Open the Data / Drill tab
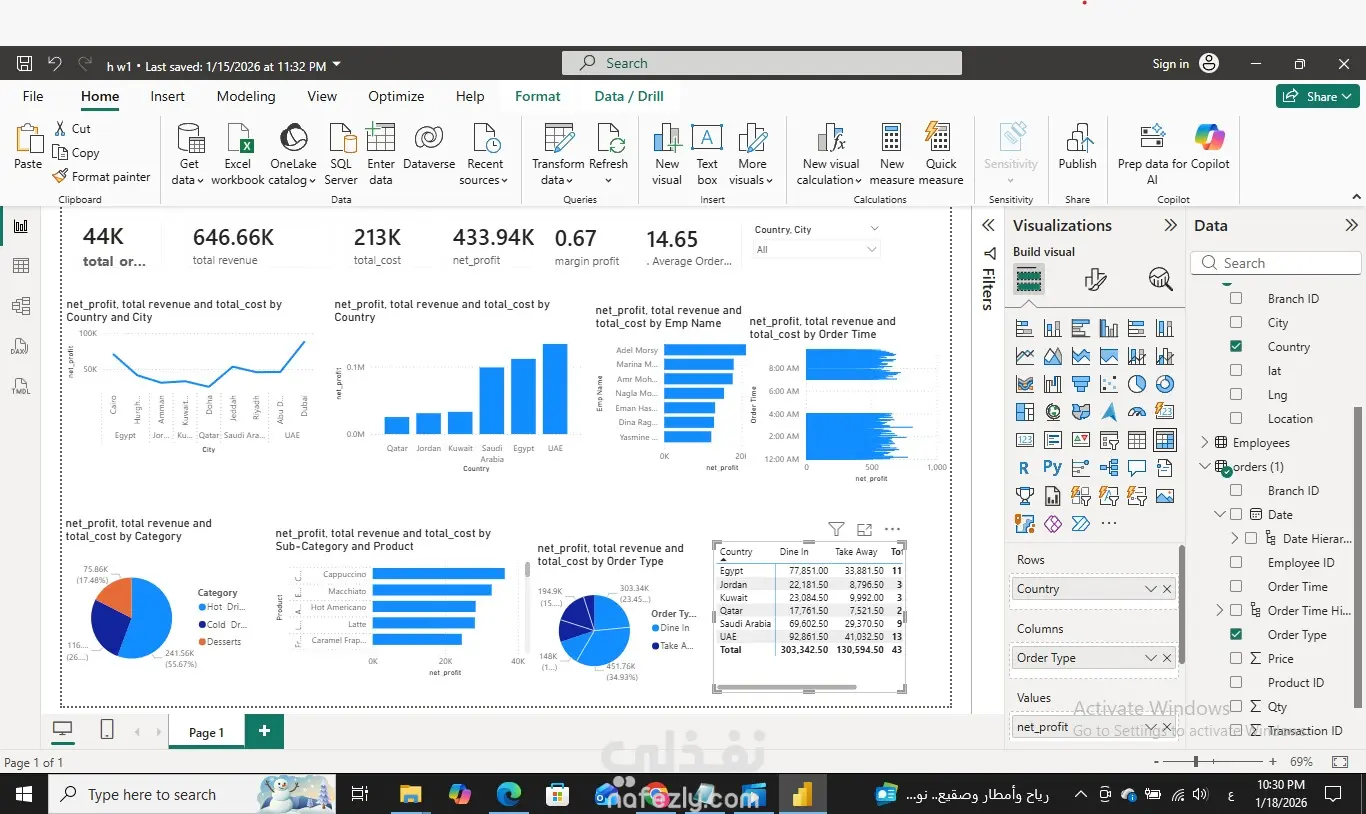Image resolution: width=1366 pixels, height=814 pixels. pos(629,97)
